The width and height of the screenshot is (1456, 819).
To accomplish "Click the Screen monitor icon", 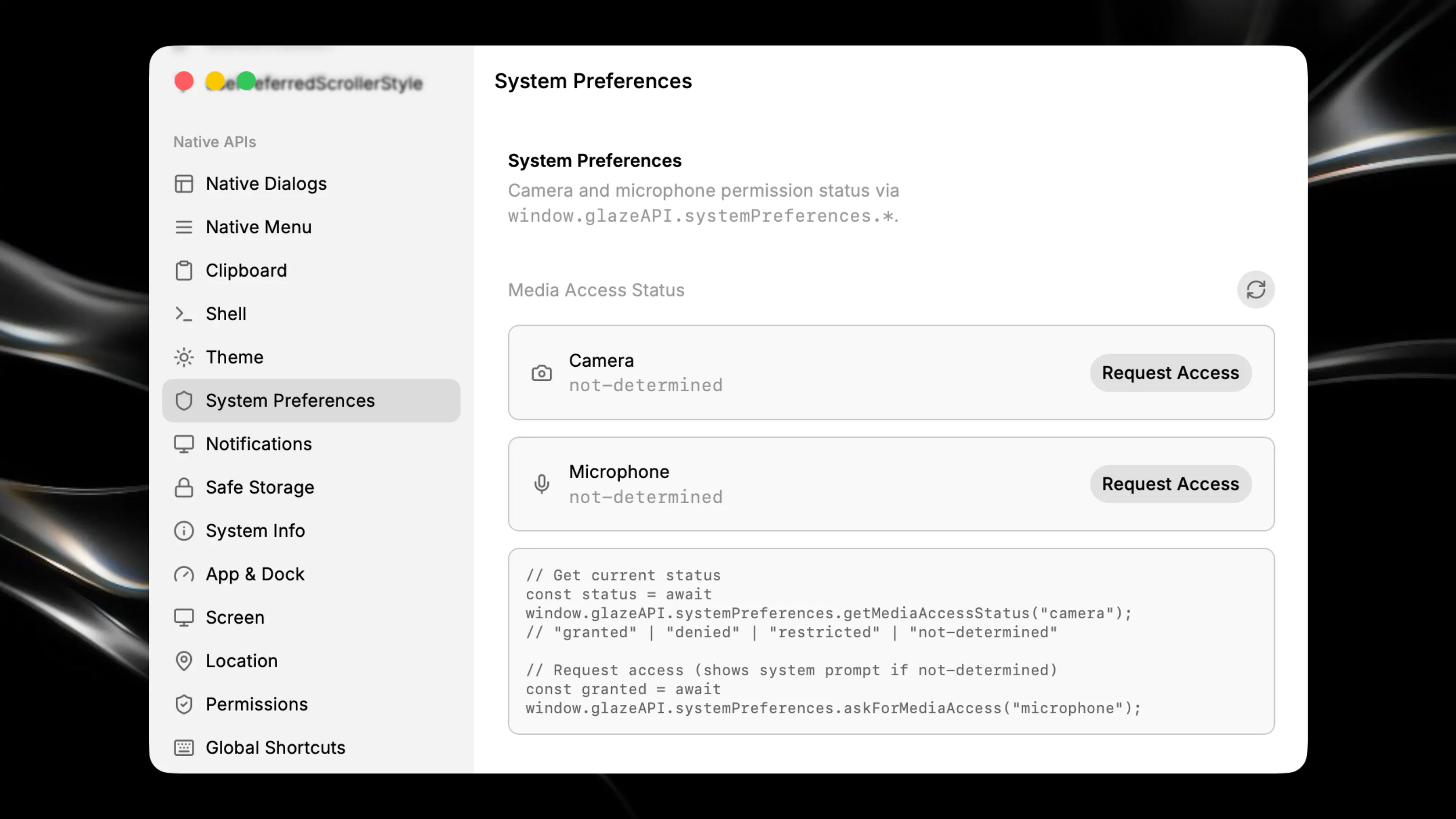I will 184,617.
